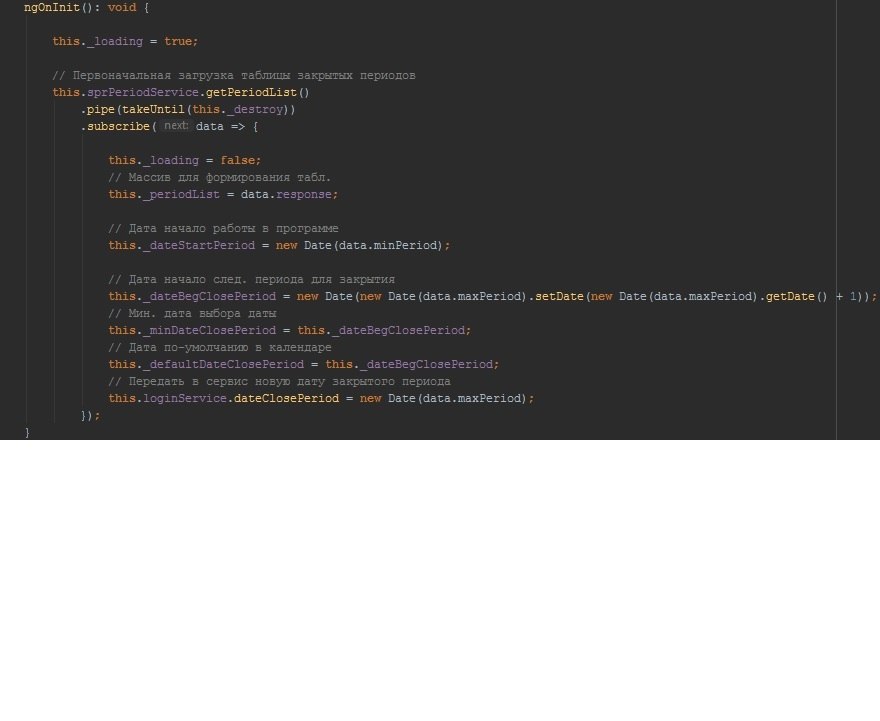The height and width of the screenshot is (721, 880).
Task: Click the getDate method call
Action: click(x=790, y=296)
